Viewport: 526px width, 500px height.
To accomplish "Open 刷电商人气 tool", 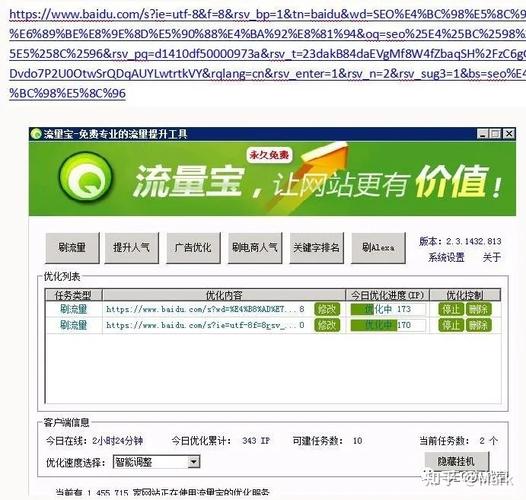I will coord(255,248).
